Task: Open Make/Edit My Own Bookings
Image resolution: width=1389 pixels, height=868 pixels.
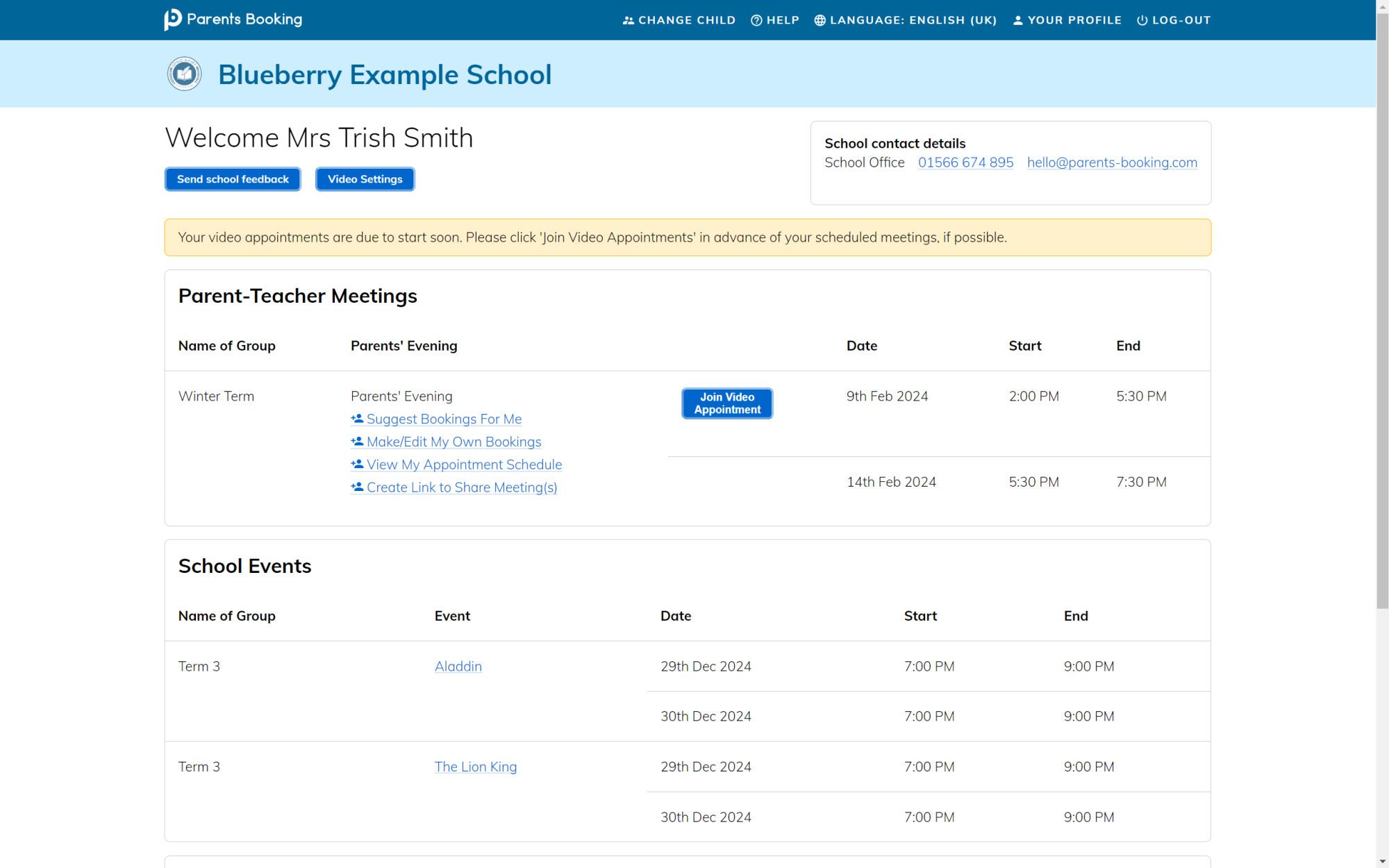Action: tap(454, 442)
